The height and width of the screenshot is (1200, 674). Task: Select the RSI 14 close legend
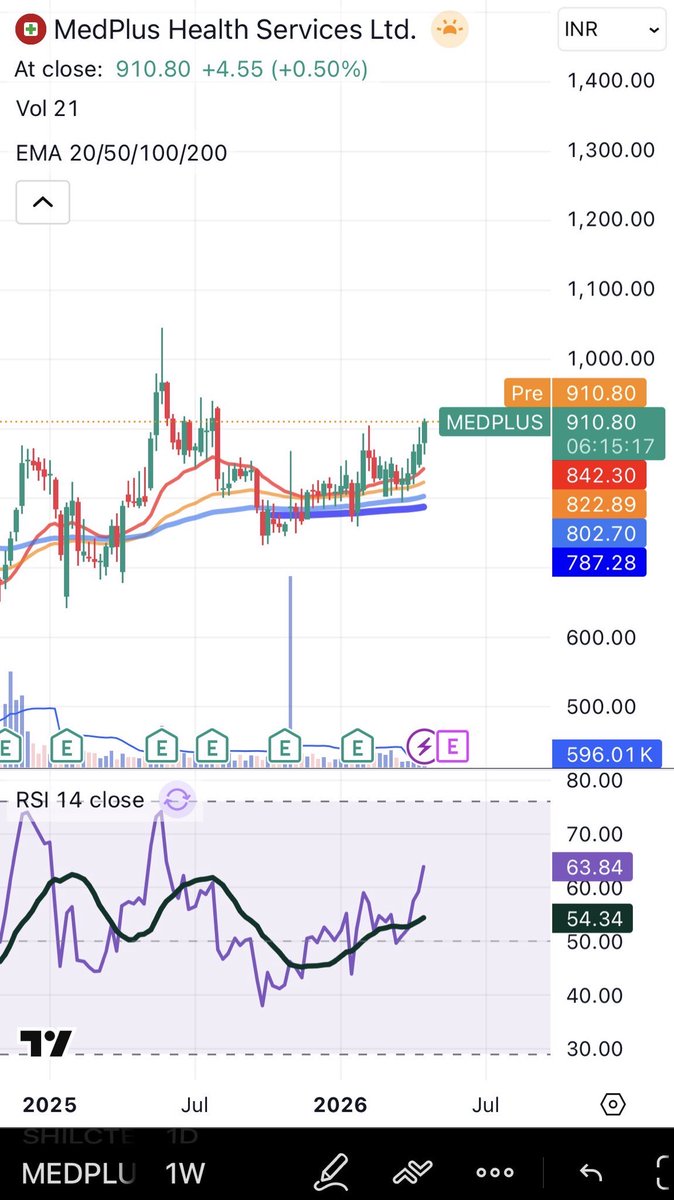[79, 800]
